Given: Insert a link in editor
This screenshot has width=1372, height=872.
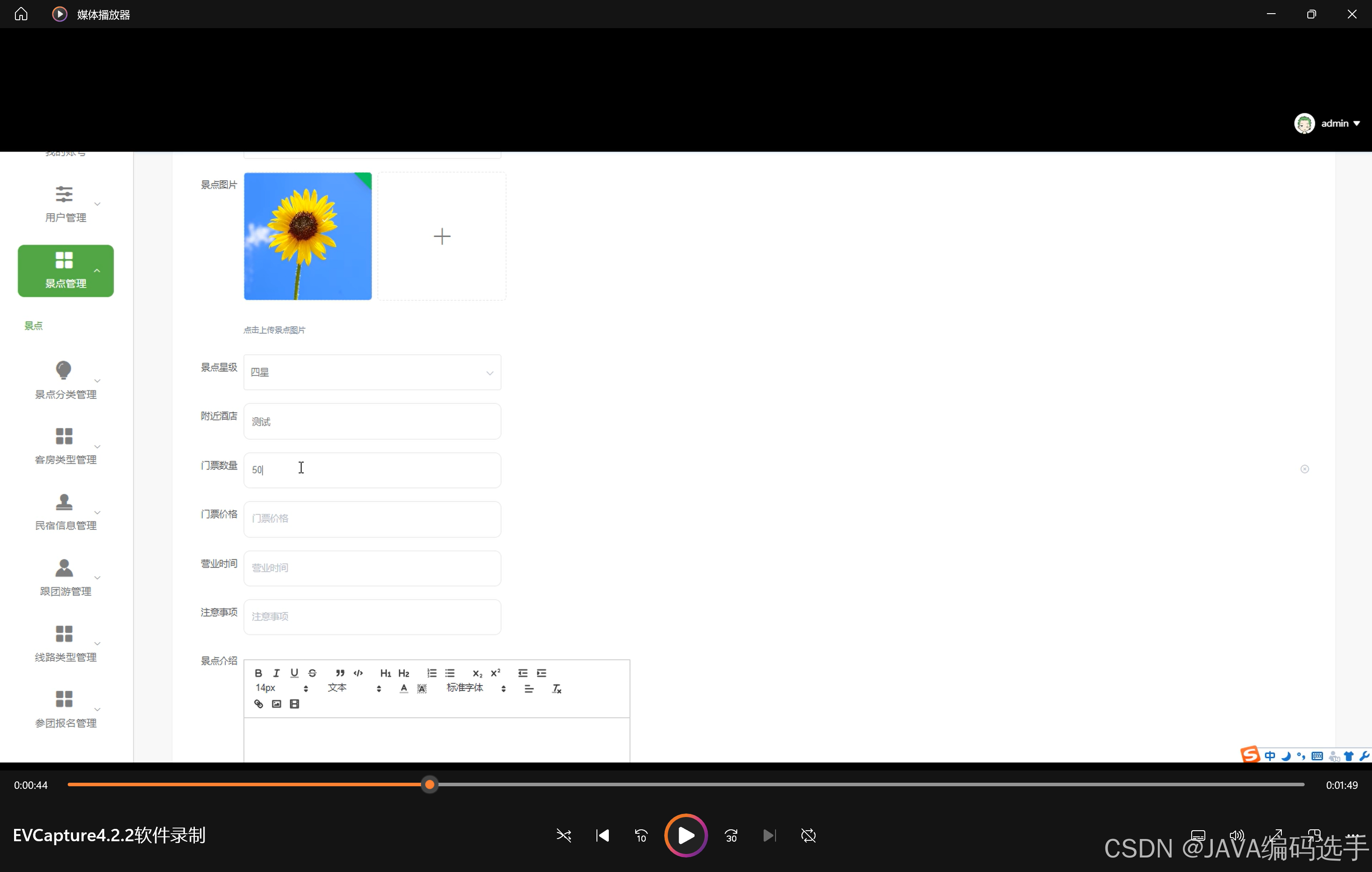Looking at the screenshot, I should coord(258,704).
